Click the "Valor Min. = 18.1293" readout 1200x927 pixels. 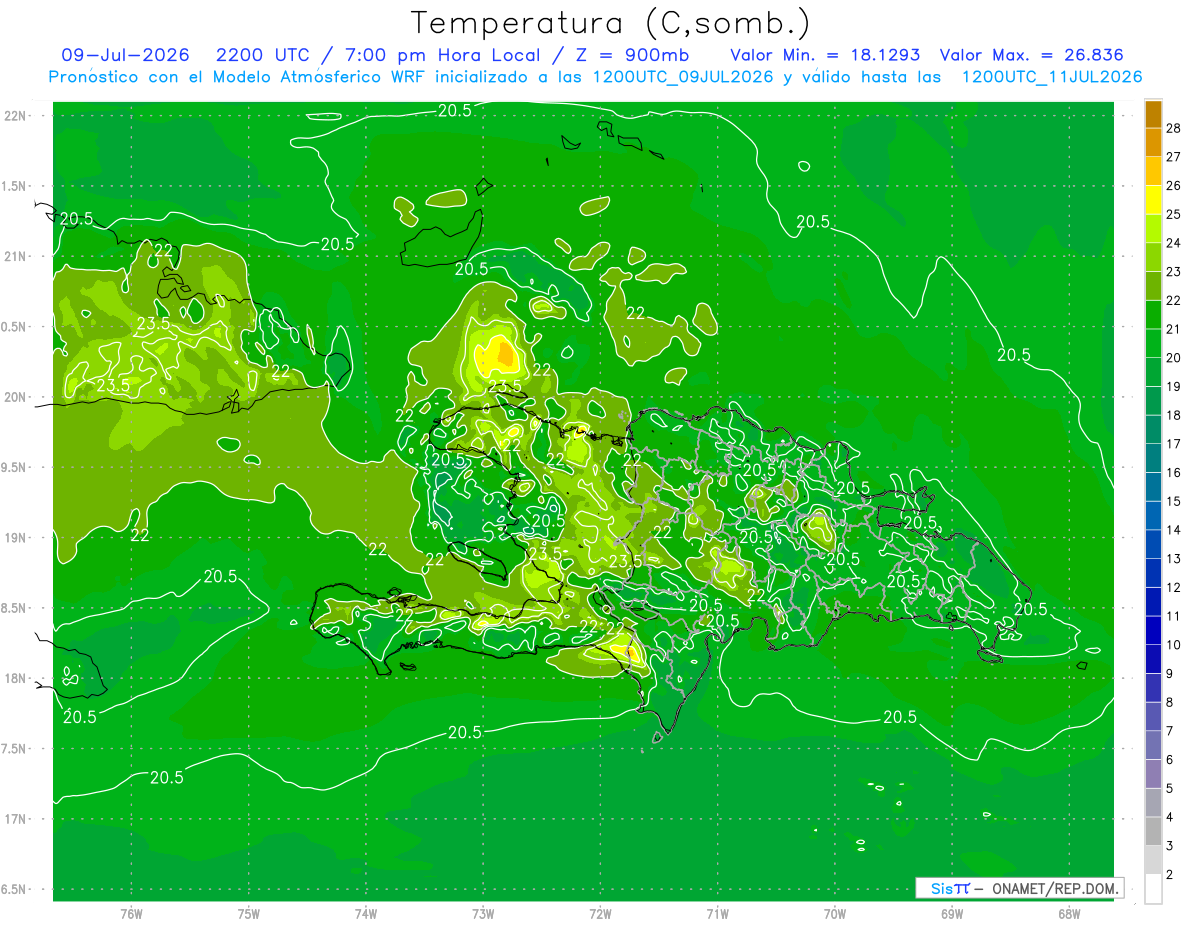coord(825,55)
